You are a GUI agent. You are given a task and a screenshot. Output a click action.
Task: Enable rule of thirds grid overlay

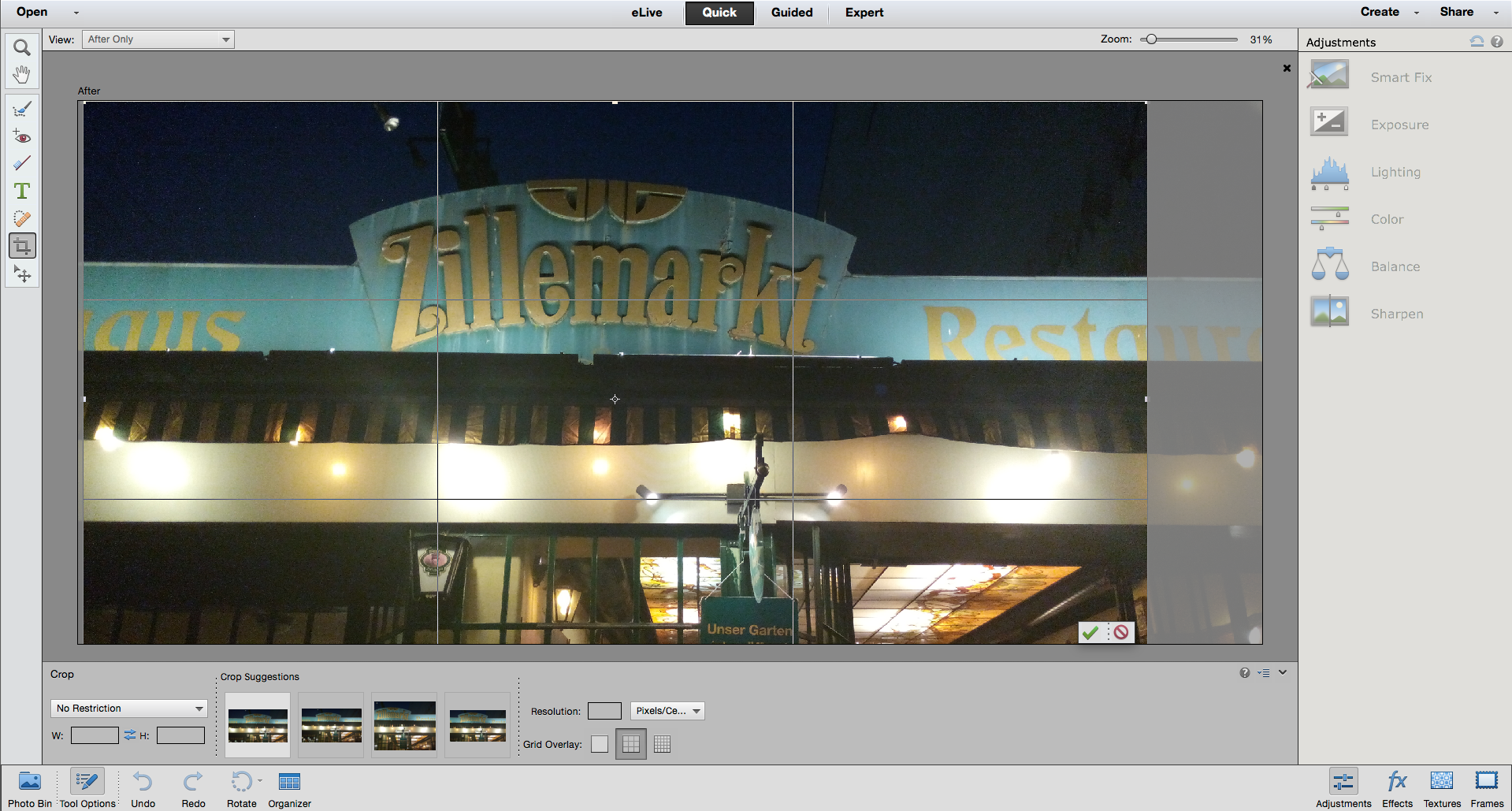[631, 744]
